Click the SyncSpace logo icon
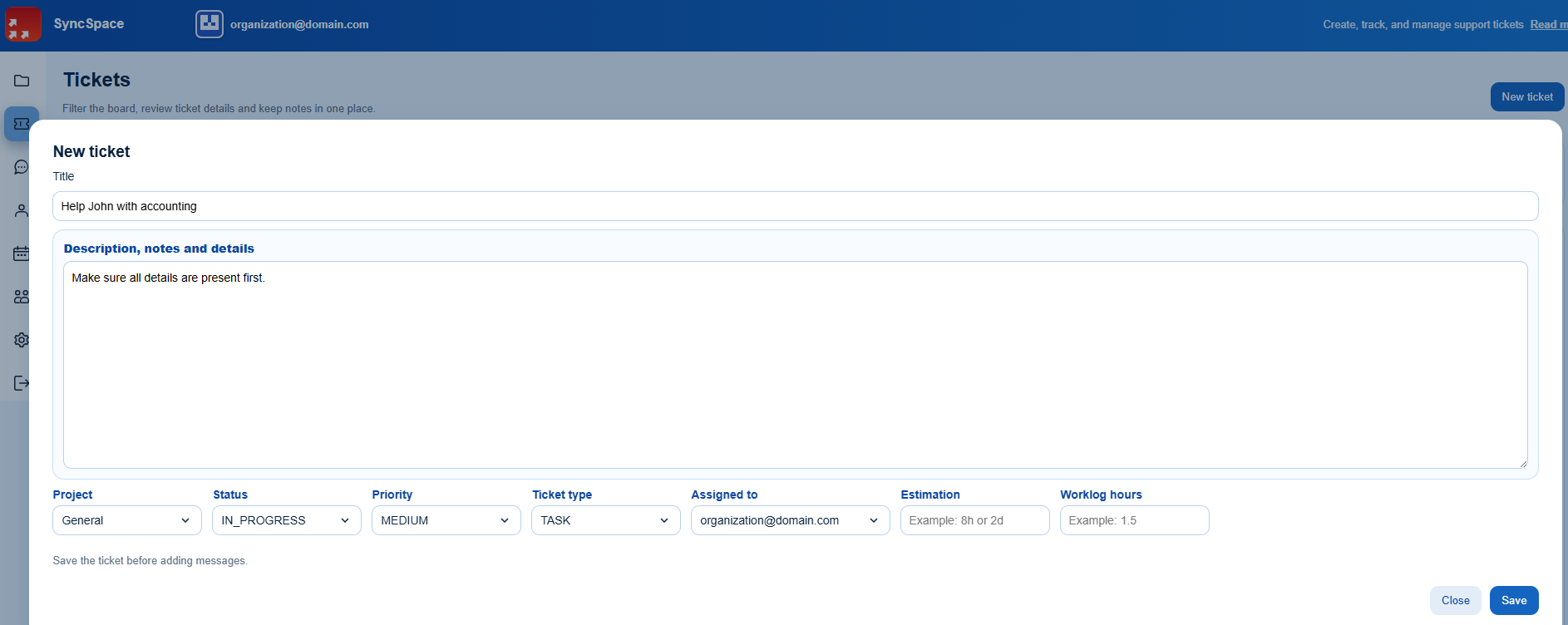This screenshot has width=1568, height=625. [x=23, y=24]
